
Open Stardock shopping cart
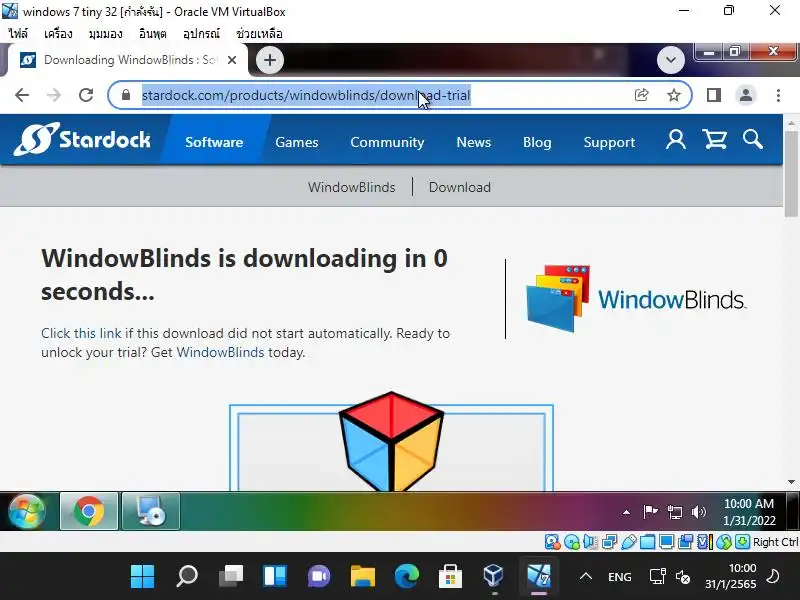pyautogui.click(x=714, y=139)
